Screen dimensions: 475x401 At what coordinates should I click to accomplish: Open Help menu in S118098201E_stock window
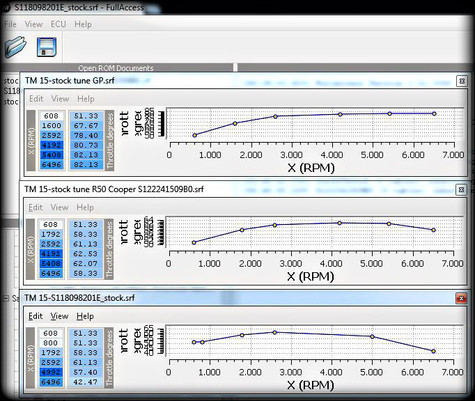coord(85,316)
